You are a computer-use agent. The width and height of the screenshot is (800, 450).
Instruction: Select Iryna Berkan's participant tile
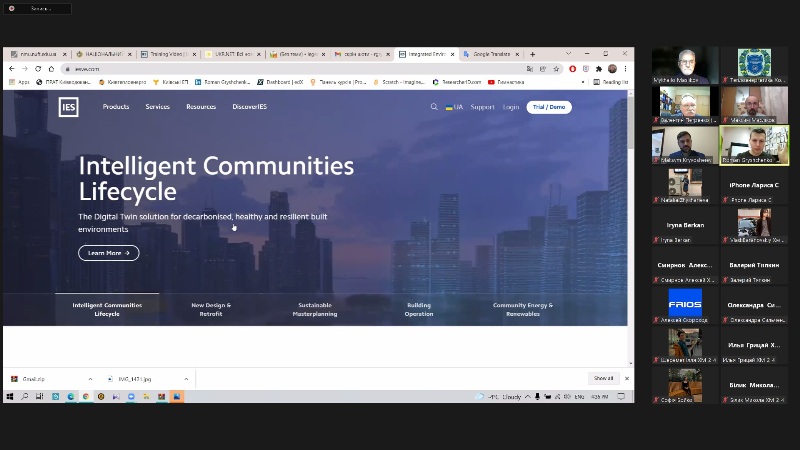click(685, 225)
